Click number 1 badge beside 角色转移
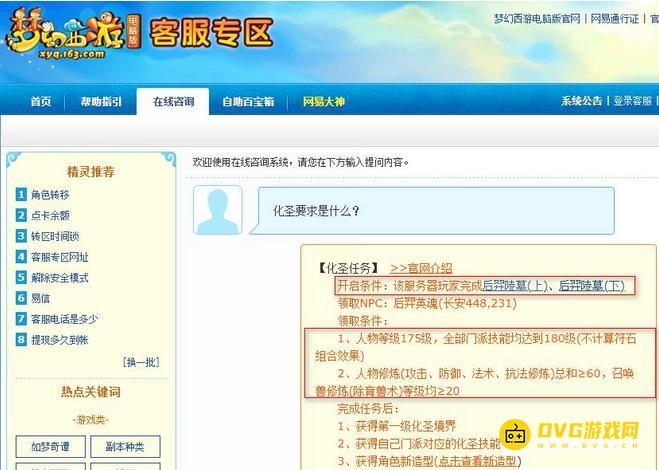 point(21,194)
